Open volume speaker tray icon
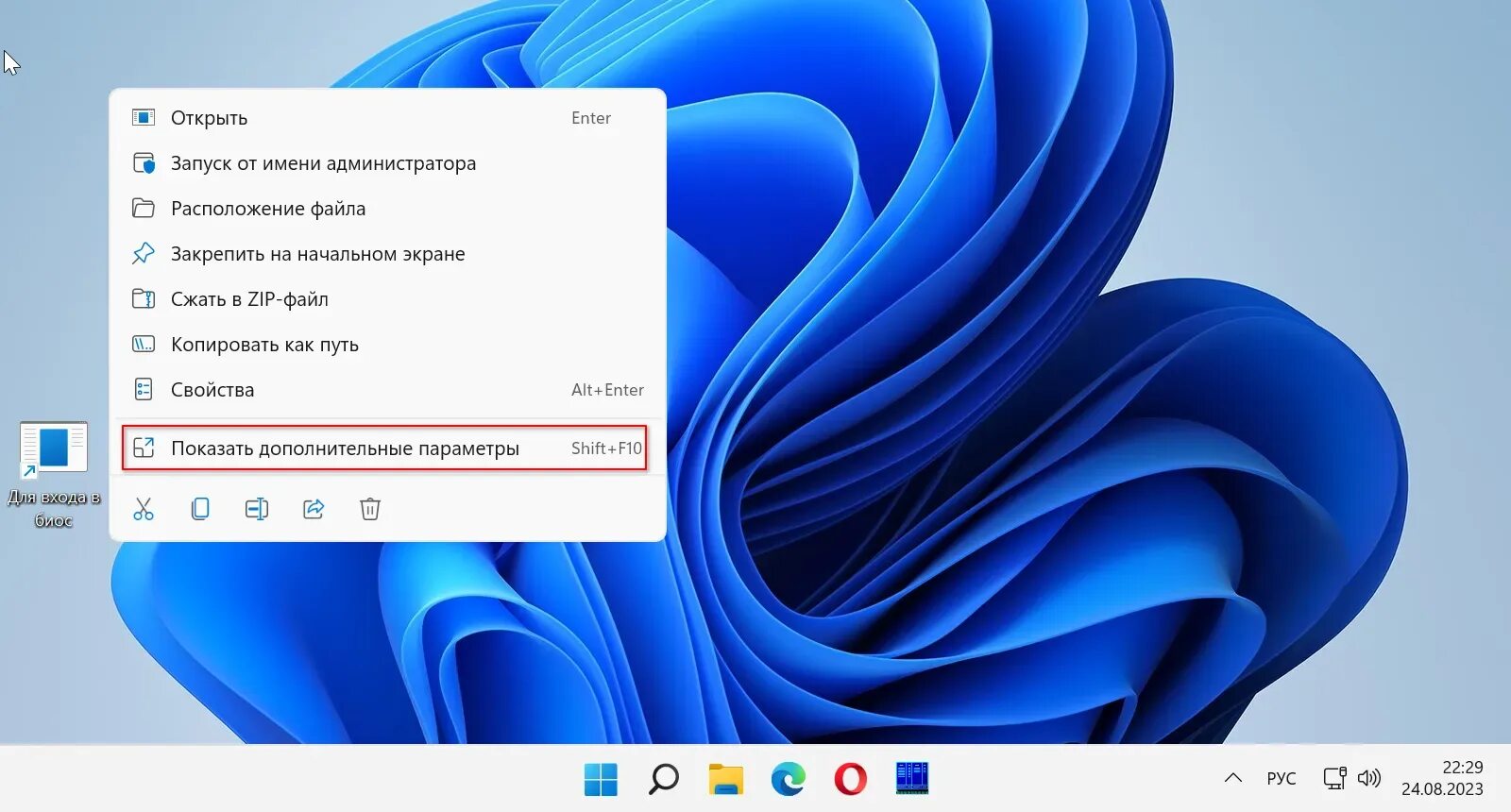Screen dimensions: 1511x812 point(1368,778)
